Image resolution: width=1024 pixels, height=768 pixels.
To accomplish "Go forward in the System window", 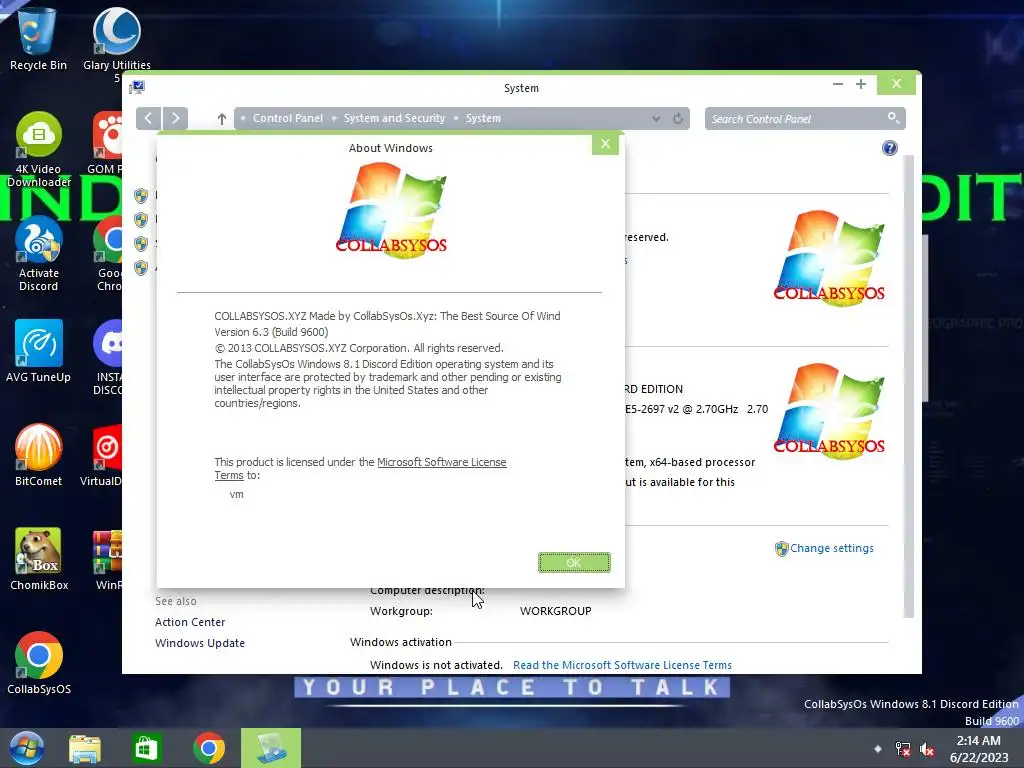I will pyautogui.click(x=175, y=118).
